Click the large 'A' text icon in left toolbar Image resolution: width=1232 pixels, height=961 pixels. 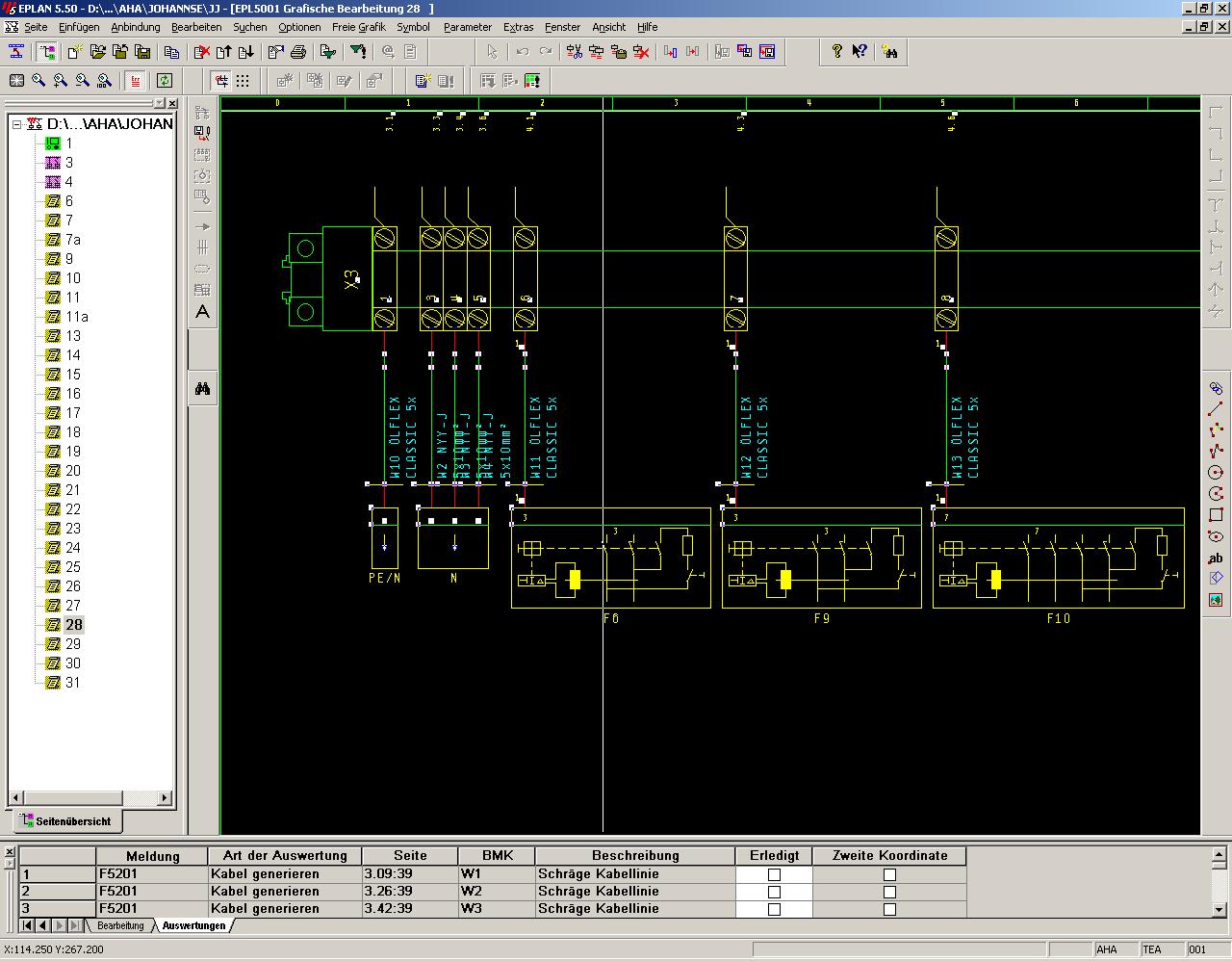click(202, 312)
